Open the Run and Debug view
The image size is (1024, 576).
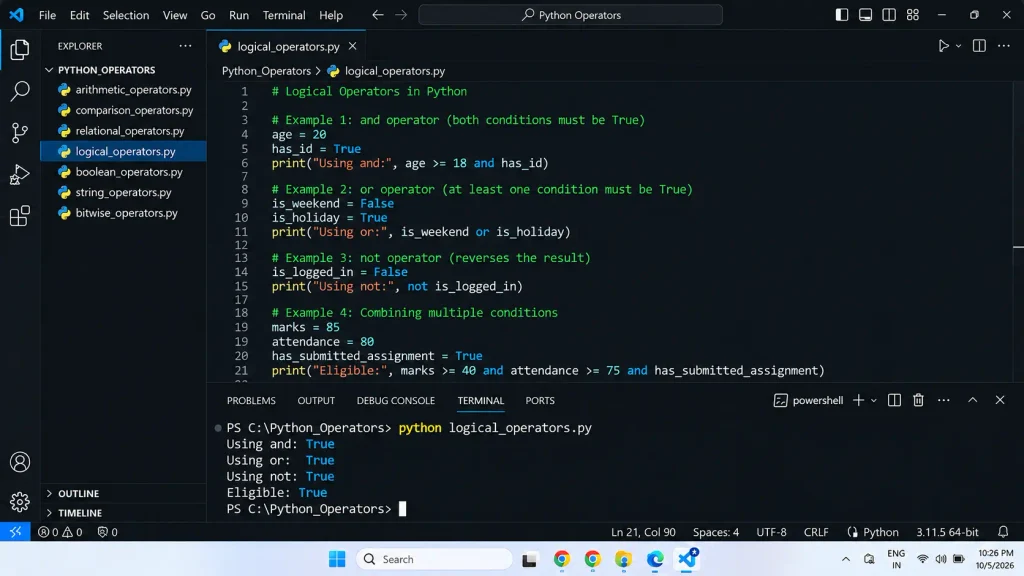[x=20, y=174]
